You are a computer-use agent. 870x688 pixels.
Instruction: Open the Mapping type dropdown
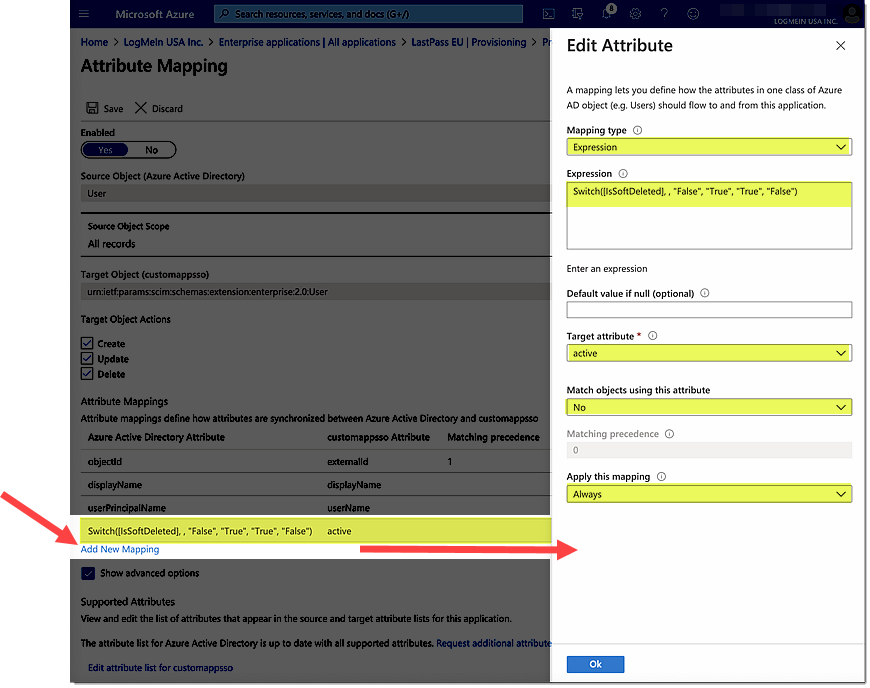tap(709, 147)
